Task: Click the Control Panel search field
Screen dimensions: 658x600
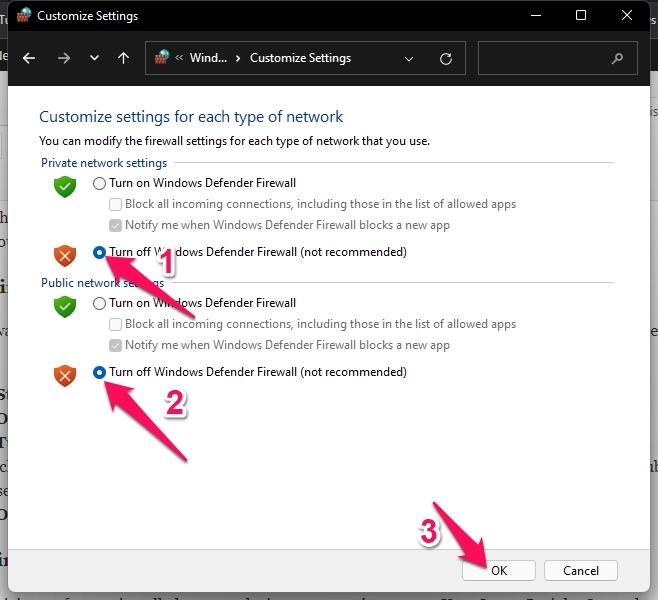Action: point(558,58)
